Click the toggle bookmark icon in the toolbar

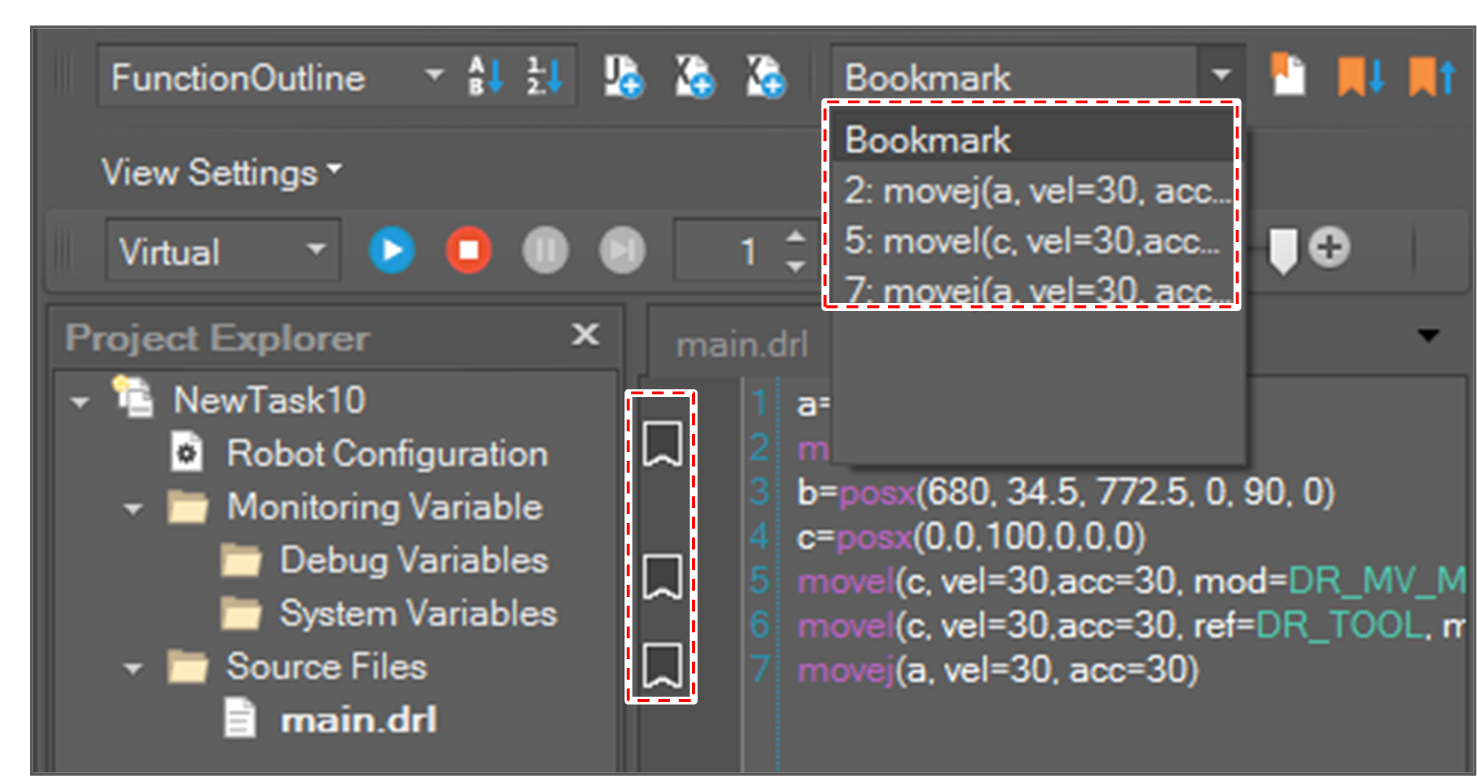[1288, 76]
